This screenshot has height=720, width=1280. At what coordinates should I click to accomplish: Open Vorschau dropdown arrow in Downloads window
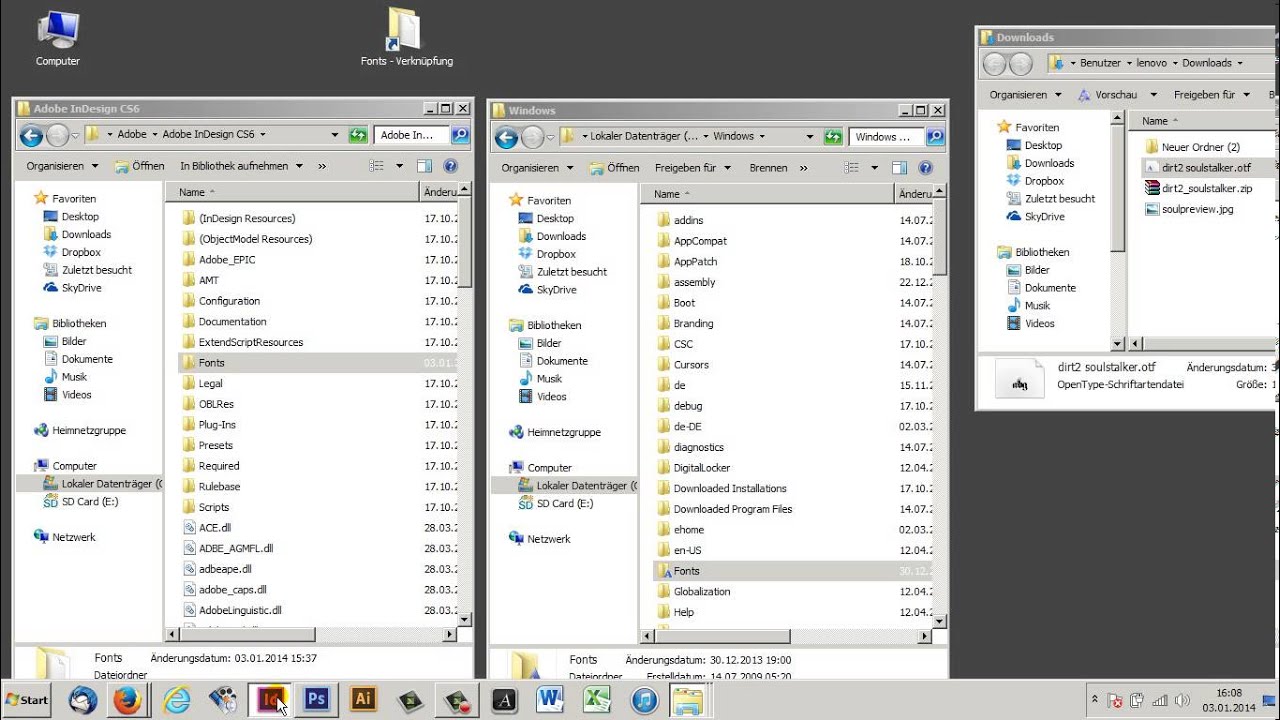(1153, 95)
